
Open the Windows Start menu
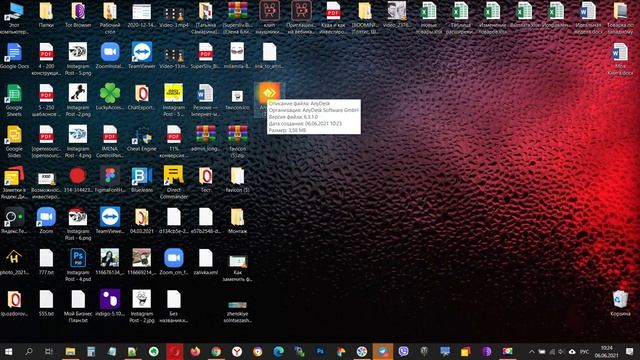point(8,351)
